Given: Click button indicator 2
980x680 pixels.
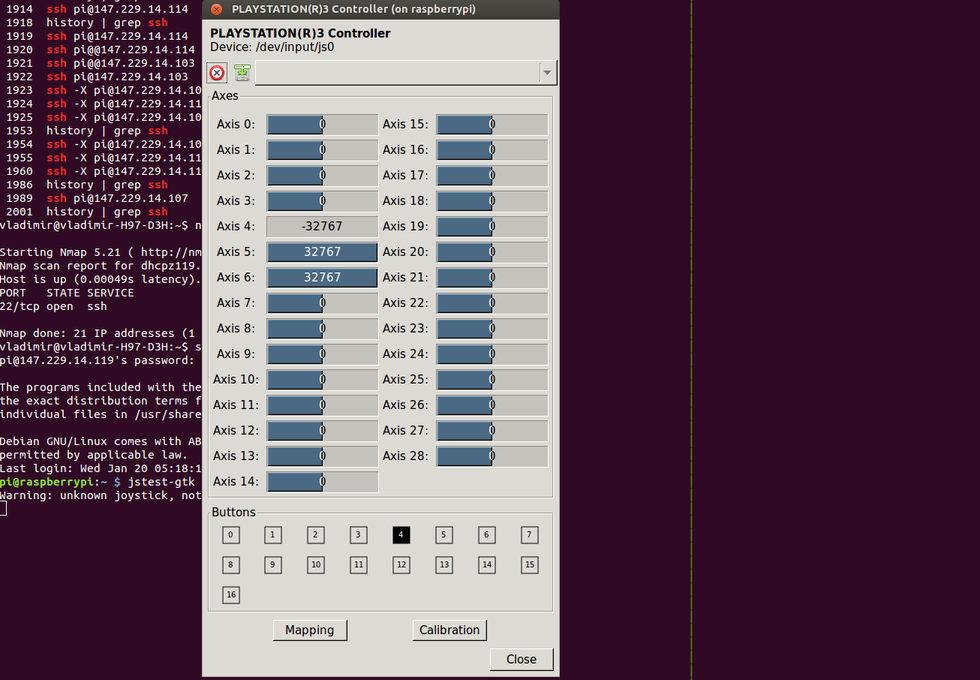Looking at the screenshot, I should (316, 535).
